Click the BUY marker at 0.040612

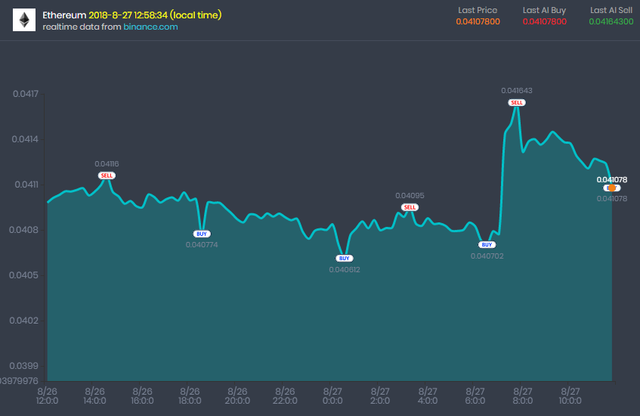(344, 258)
